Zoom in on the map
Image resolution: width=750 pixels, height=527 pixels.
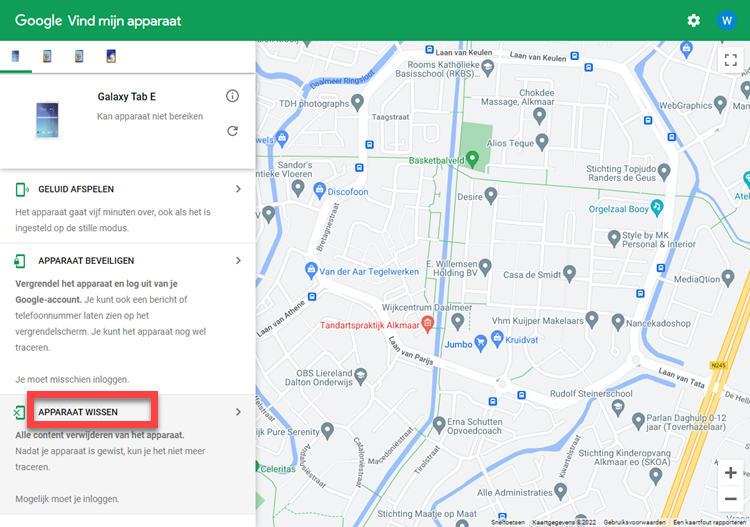pos(730,473)
